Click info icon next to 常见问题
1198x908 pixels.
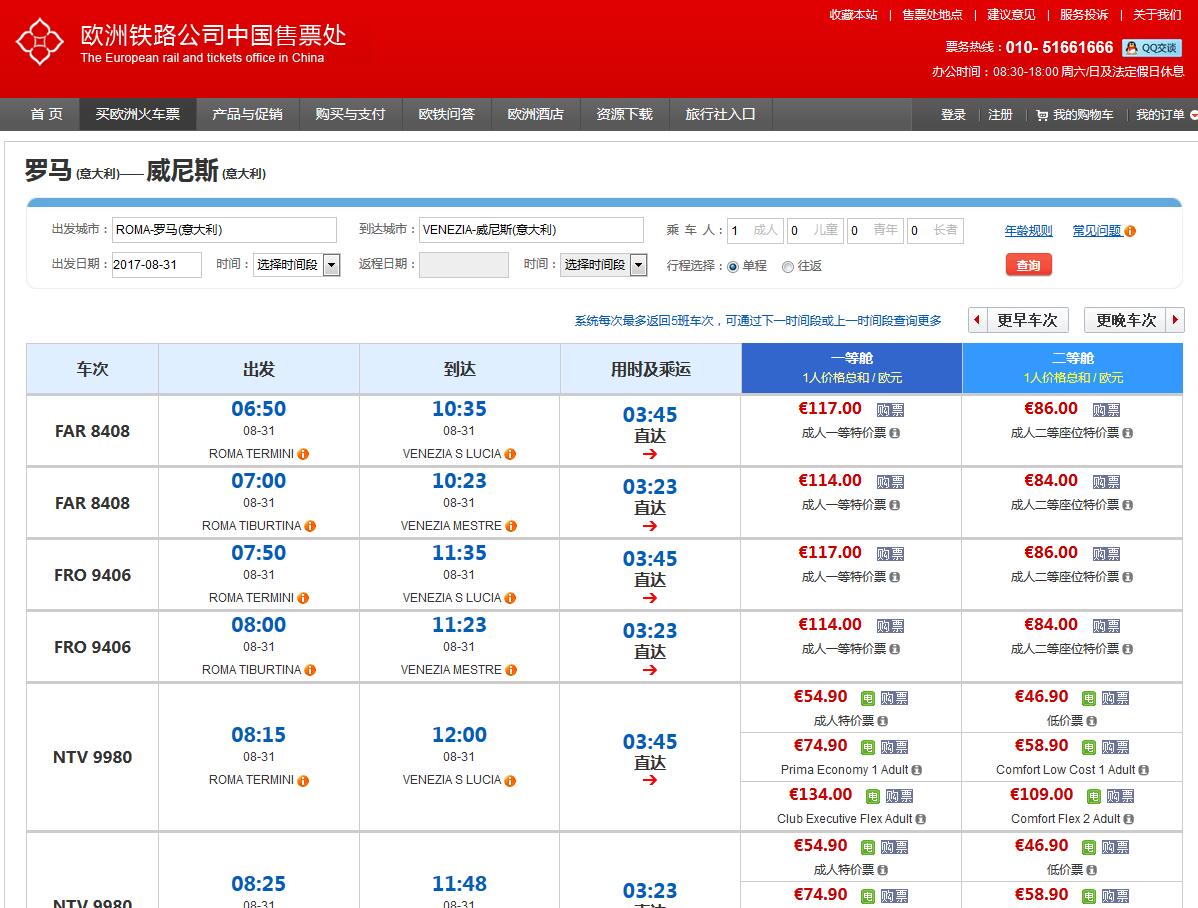[x=1130, y=231]
